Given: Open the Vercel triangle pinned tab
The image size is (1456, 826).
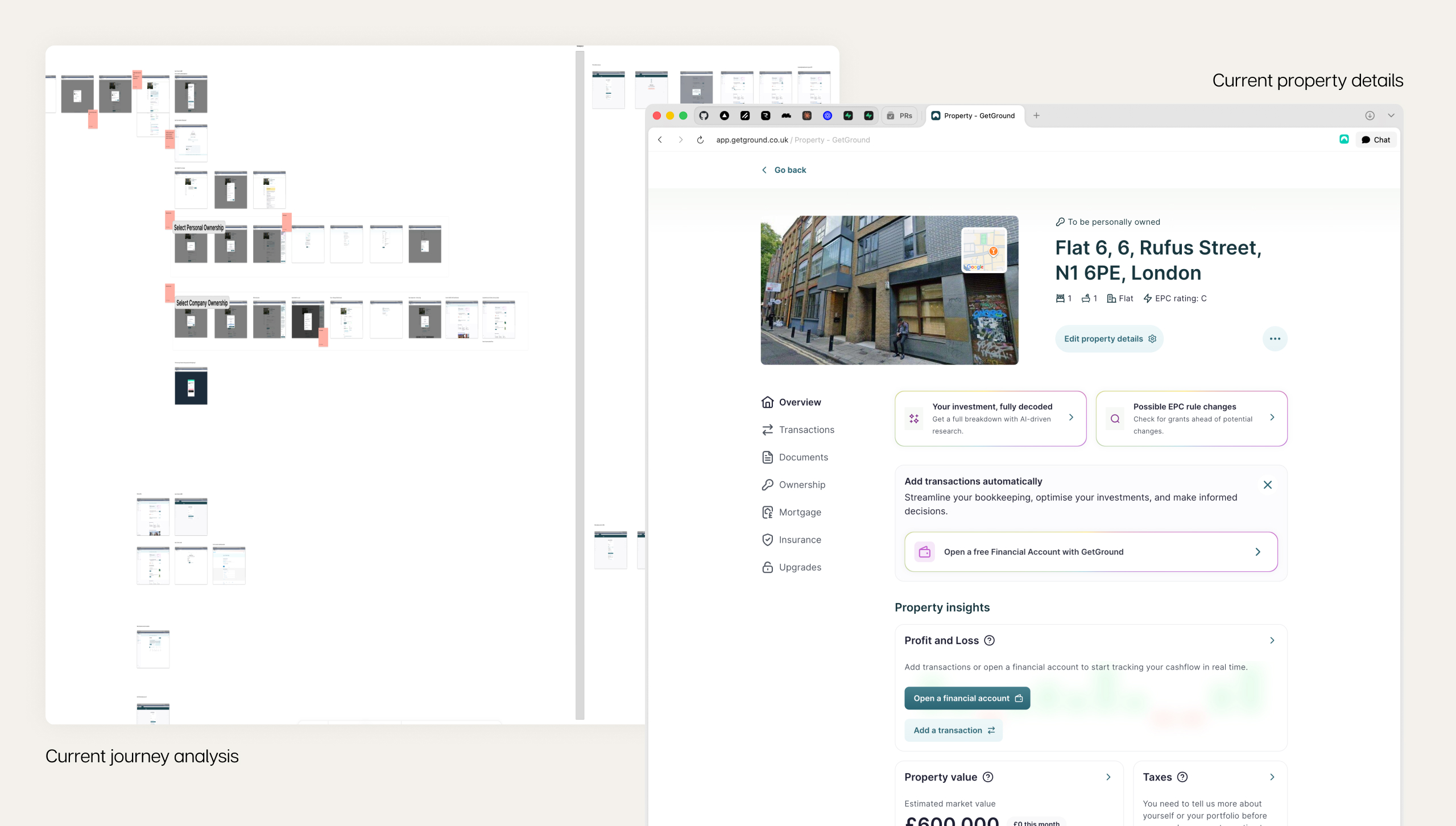Looking at the screenshot, I should 724,115.
